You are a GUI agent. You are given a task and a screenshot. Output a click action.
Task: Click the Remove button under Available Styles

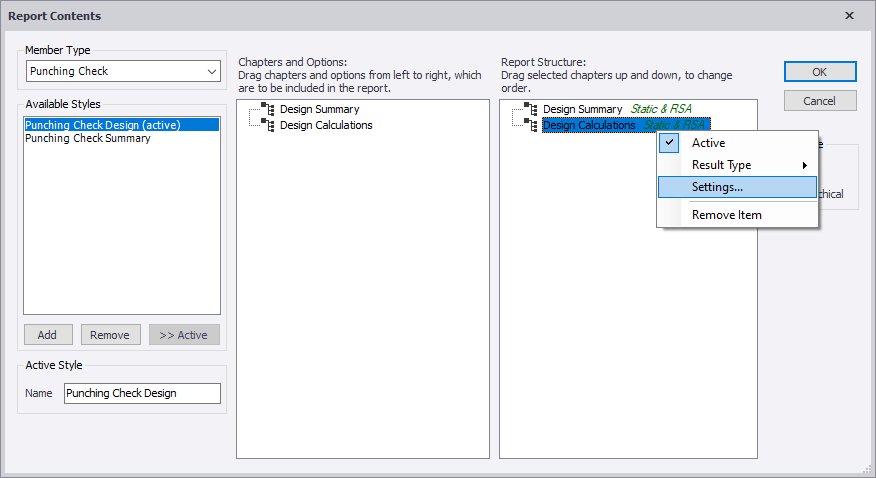[110, 335]
